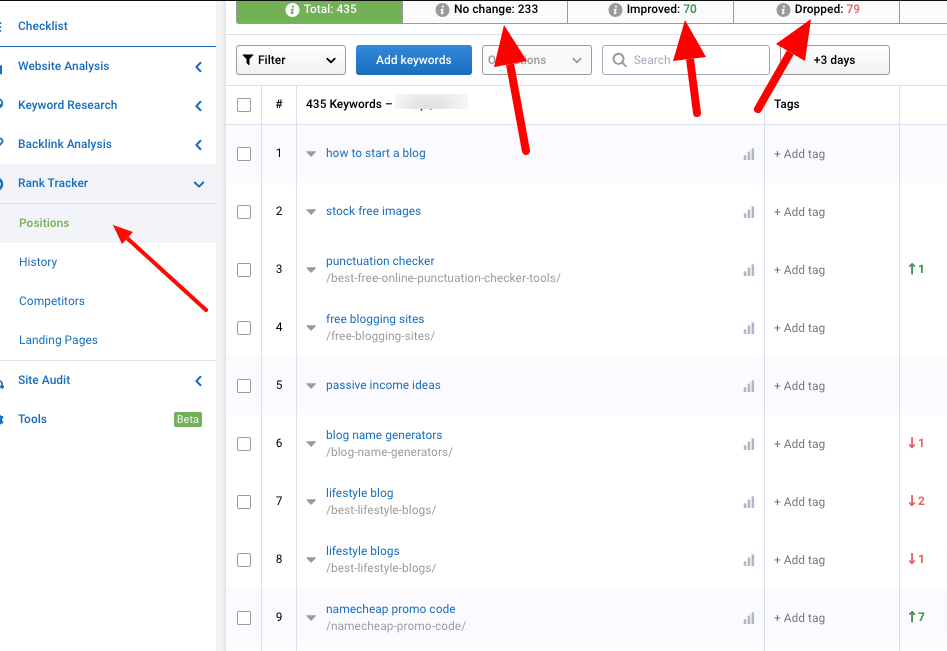947x651 pixels.
Task: Expand the 'punctuation checker' keyword row arrow
Action: pos(311,270)
